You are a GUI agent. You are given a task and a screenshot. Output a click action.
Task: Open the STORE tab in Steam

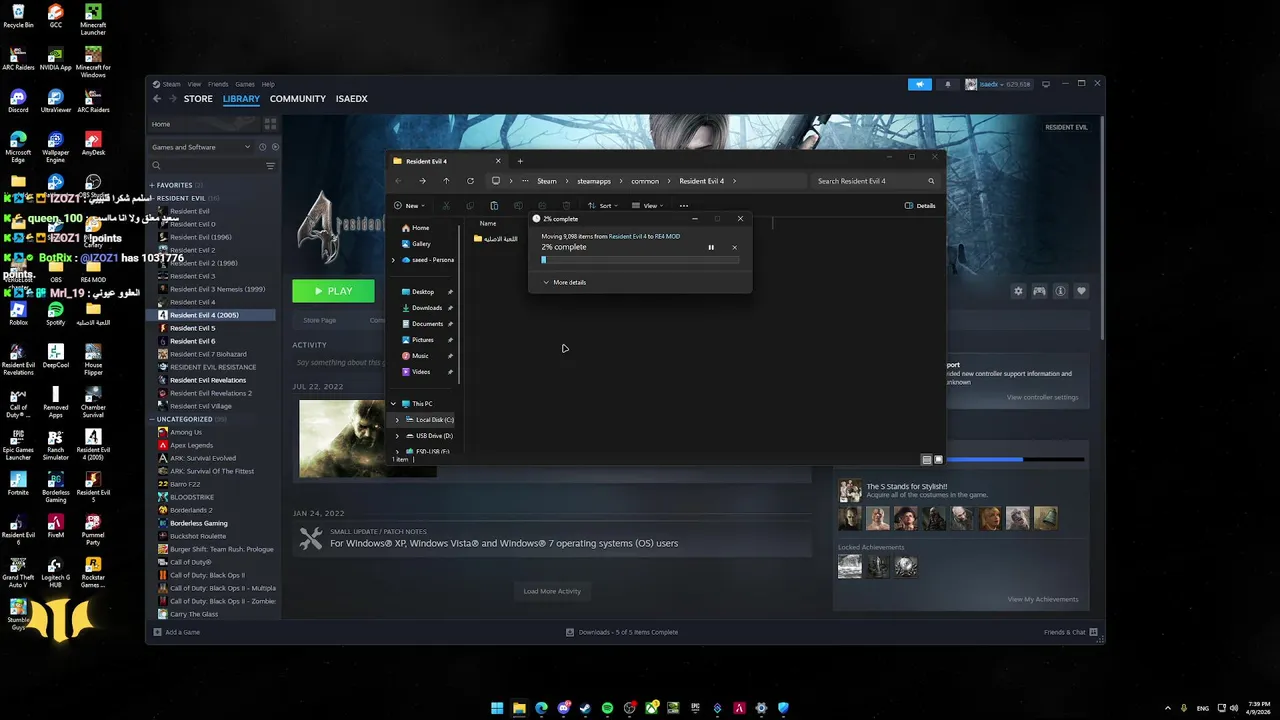pyautogui.click(x=198, y=99)
